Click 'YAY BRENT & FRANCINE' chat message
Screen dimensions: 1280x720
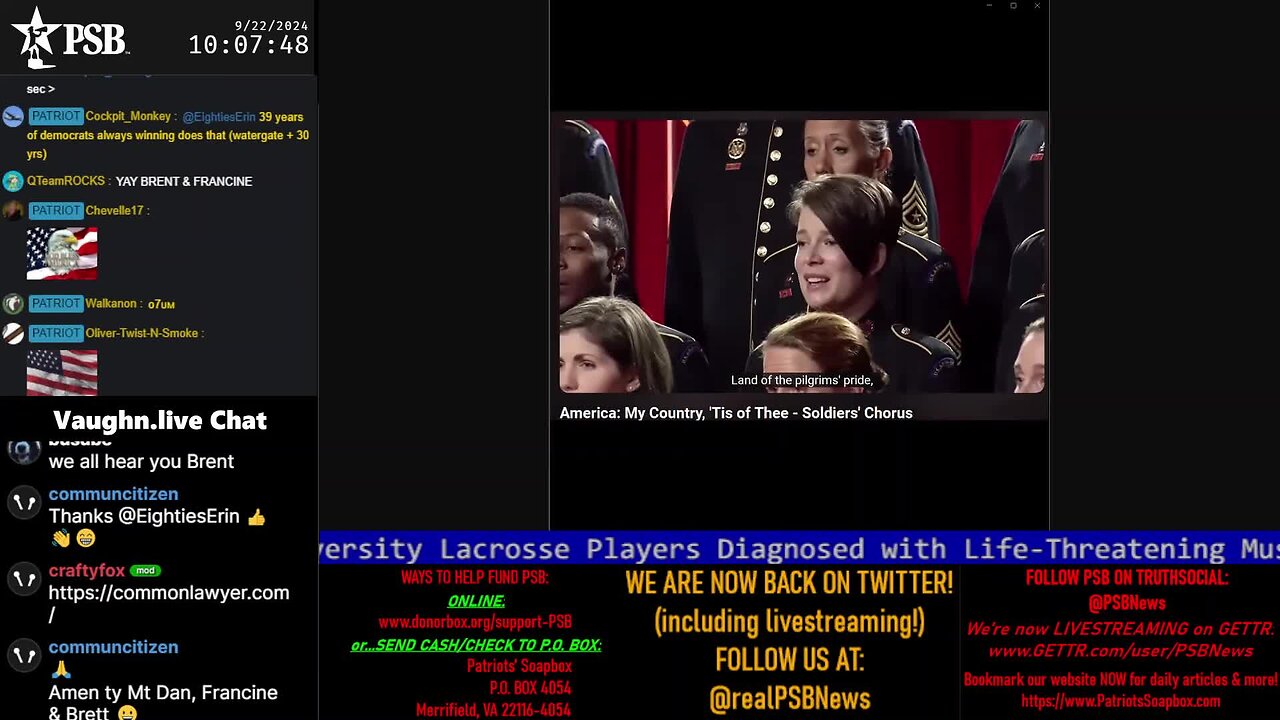(x=184, y=181)
